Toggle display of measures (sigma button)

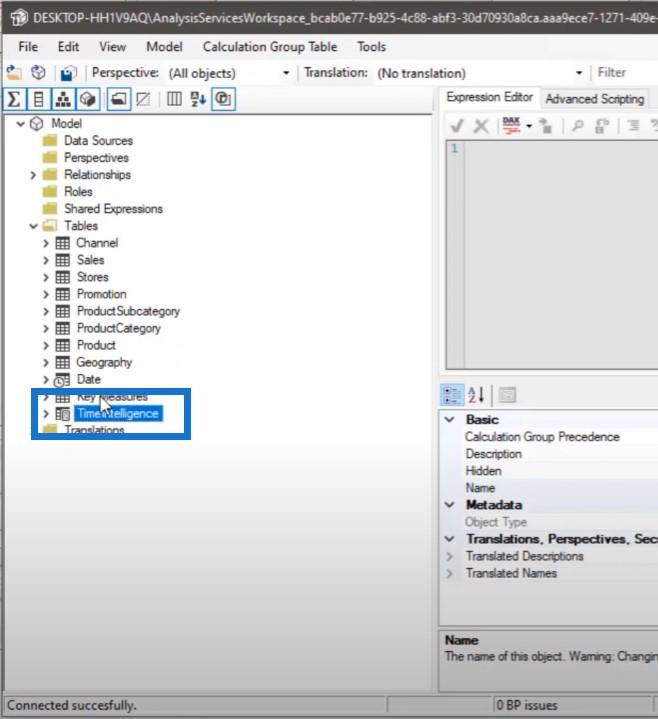(x=14, y=99)
